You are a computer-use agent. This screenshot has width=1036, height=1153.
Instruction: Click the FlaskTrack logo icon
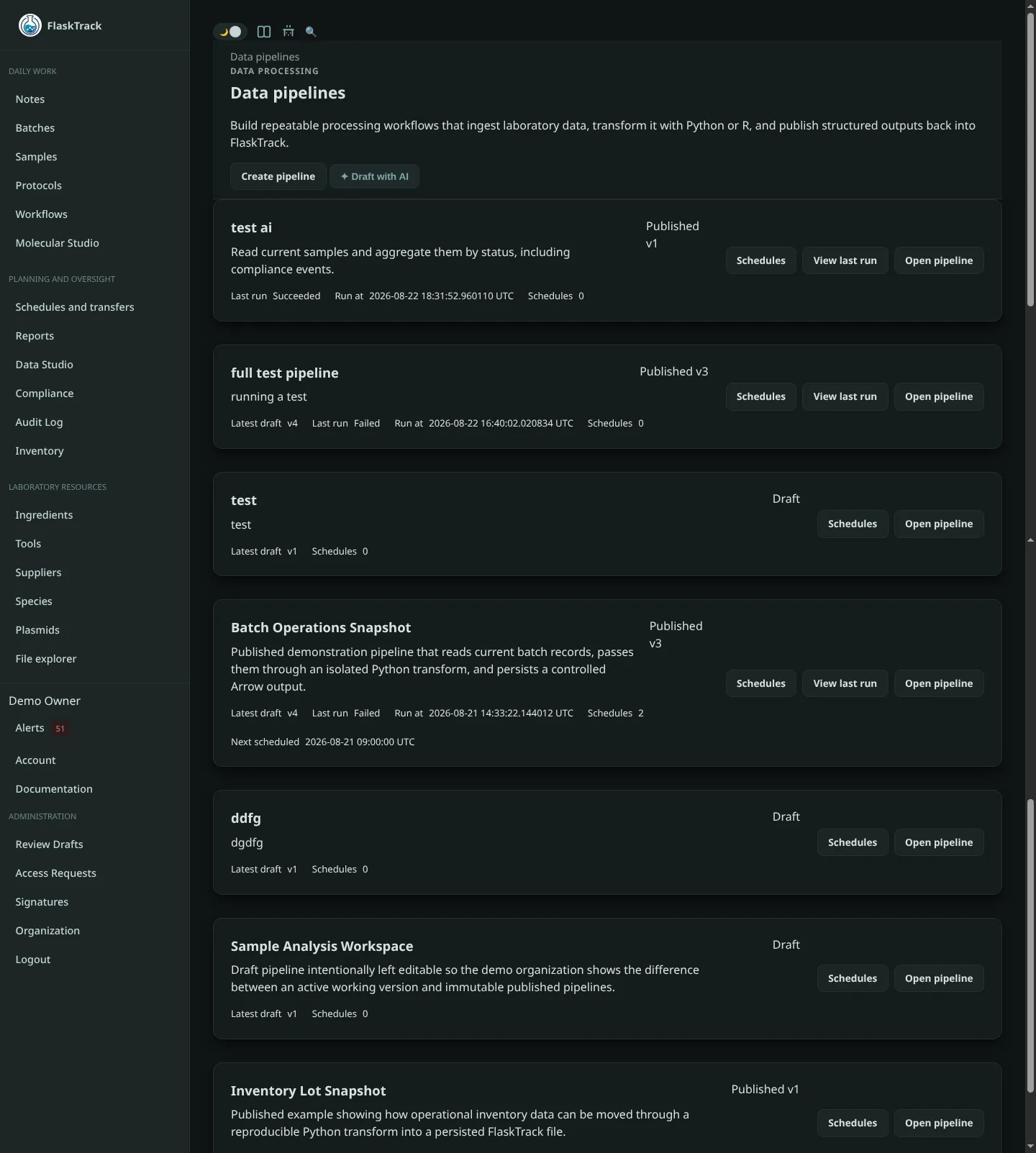coord(29,25)
